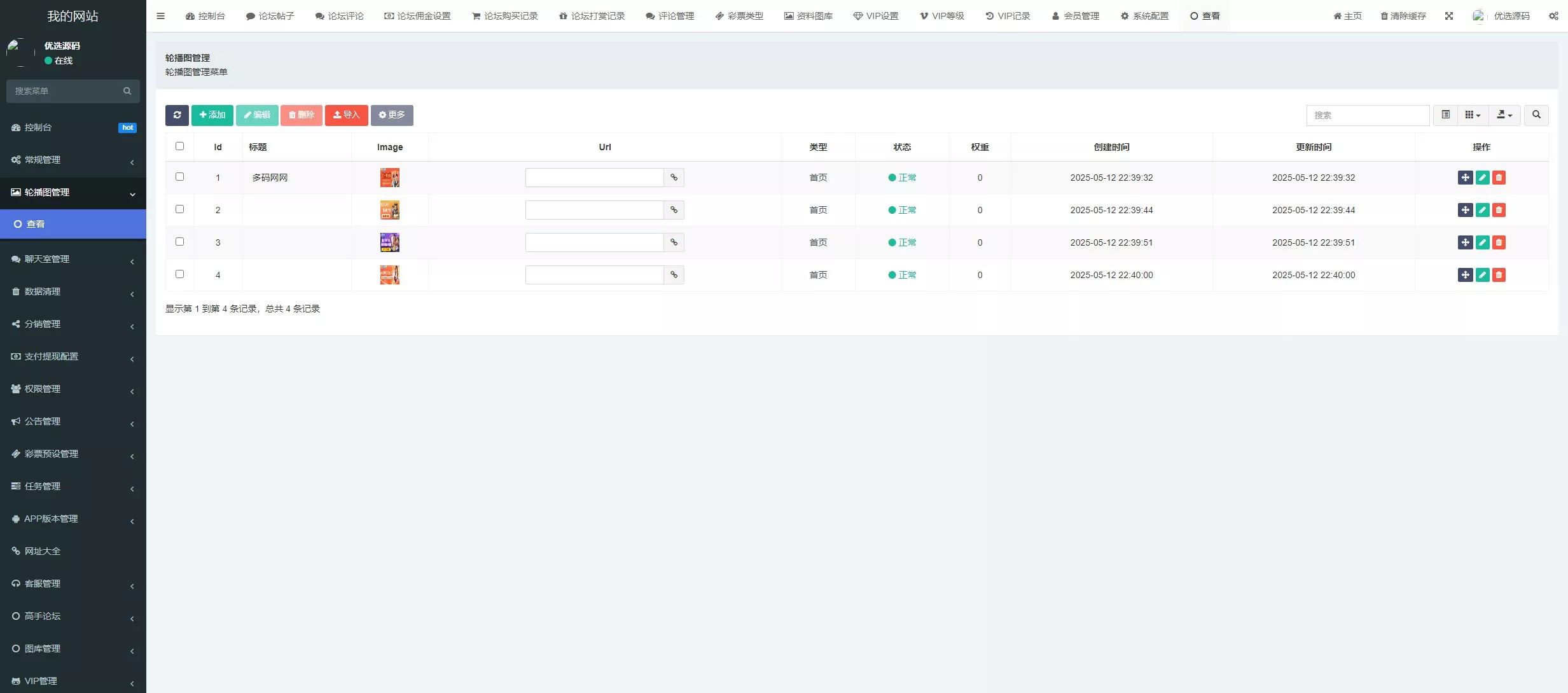Click the drag-move icon for row 4
Image resolution: width=1568 pixels, height=693 pixels.
pos(1465,275)
